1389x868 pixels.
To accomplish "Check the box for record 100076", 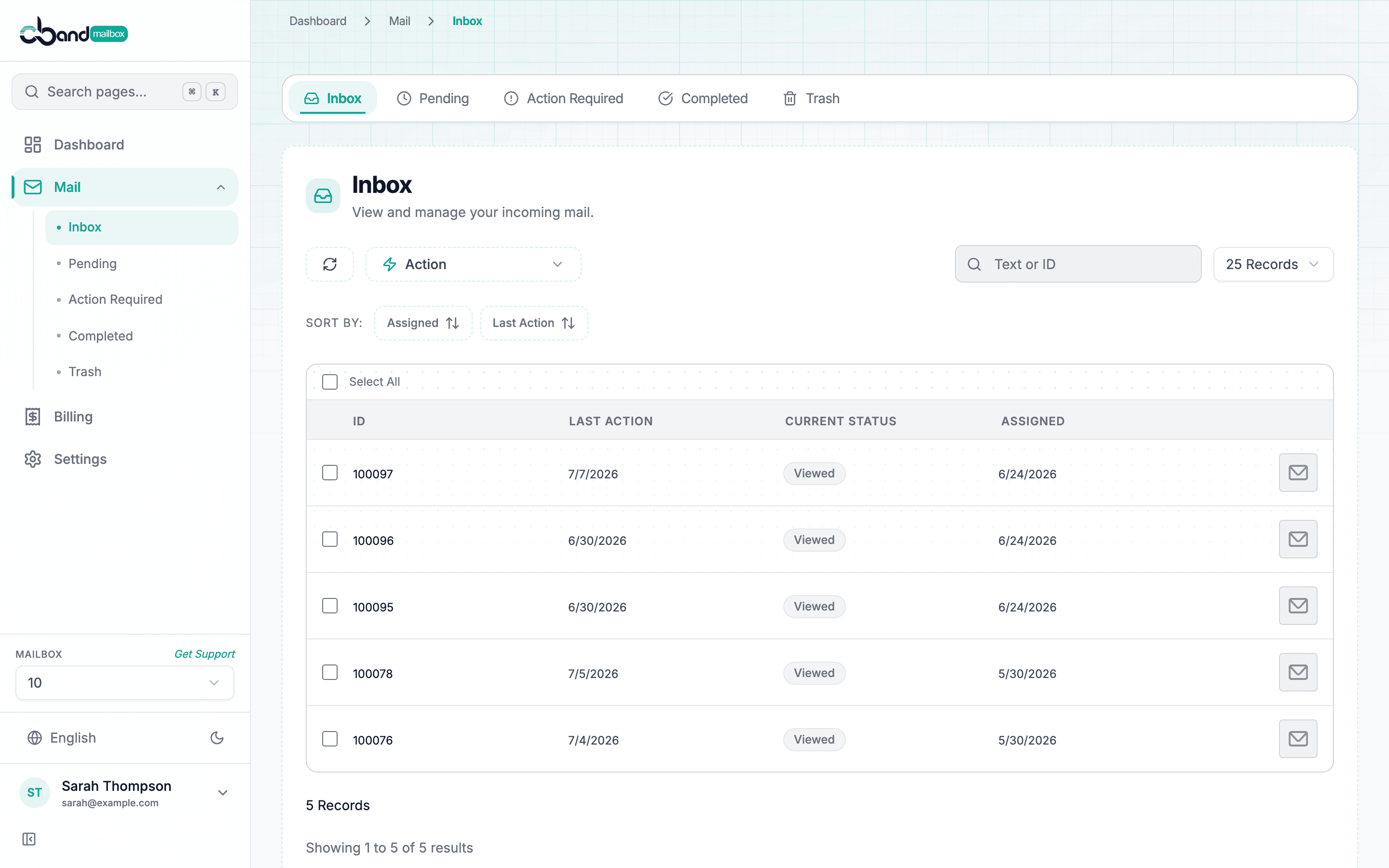I will (329, 739).
